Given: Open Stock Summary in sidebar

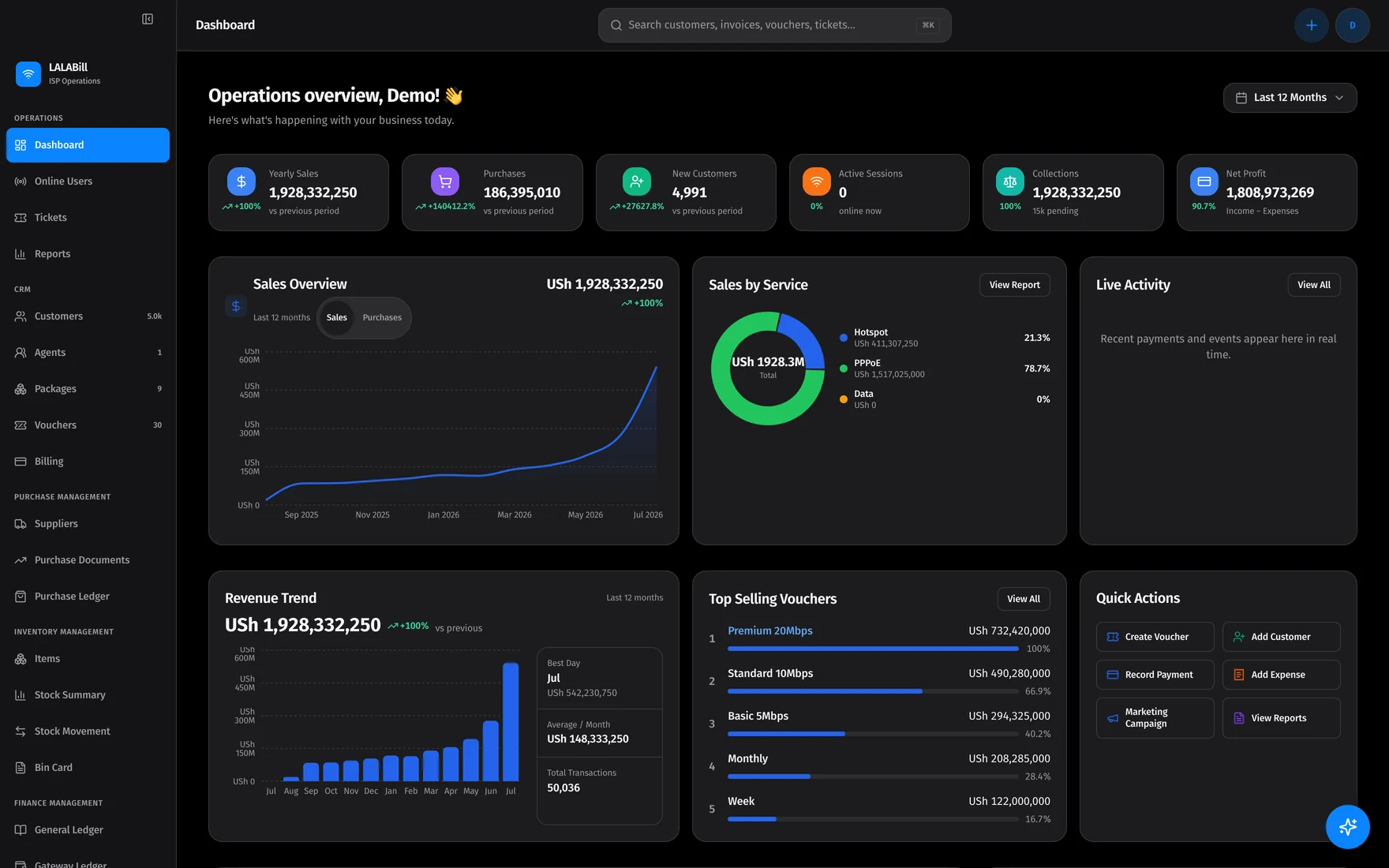Looking at the screenshot, I should coord(88,695).
